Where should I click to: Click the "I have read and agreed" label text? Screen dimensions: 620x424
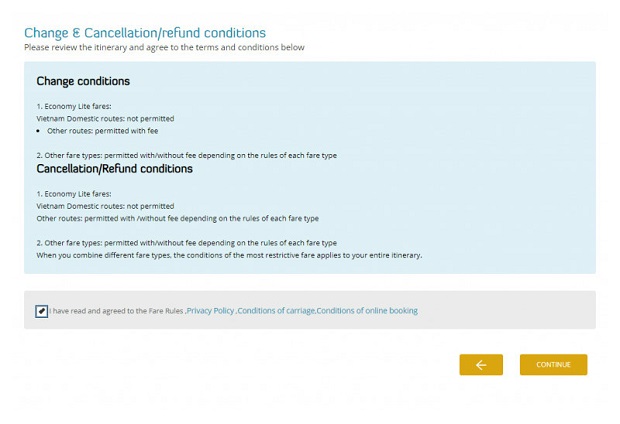coord(116,311)
